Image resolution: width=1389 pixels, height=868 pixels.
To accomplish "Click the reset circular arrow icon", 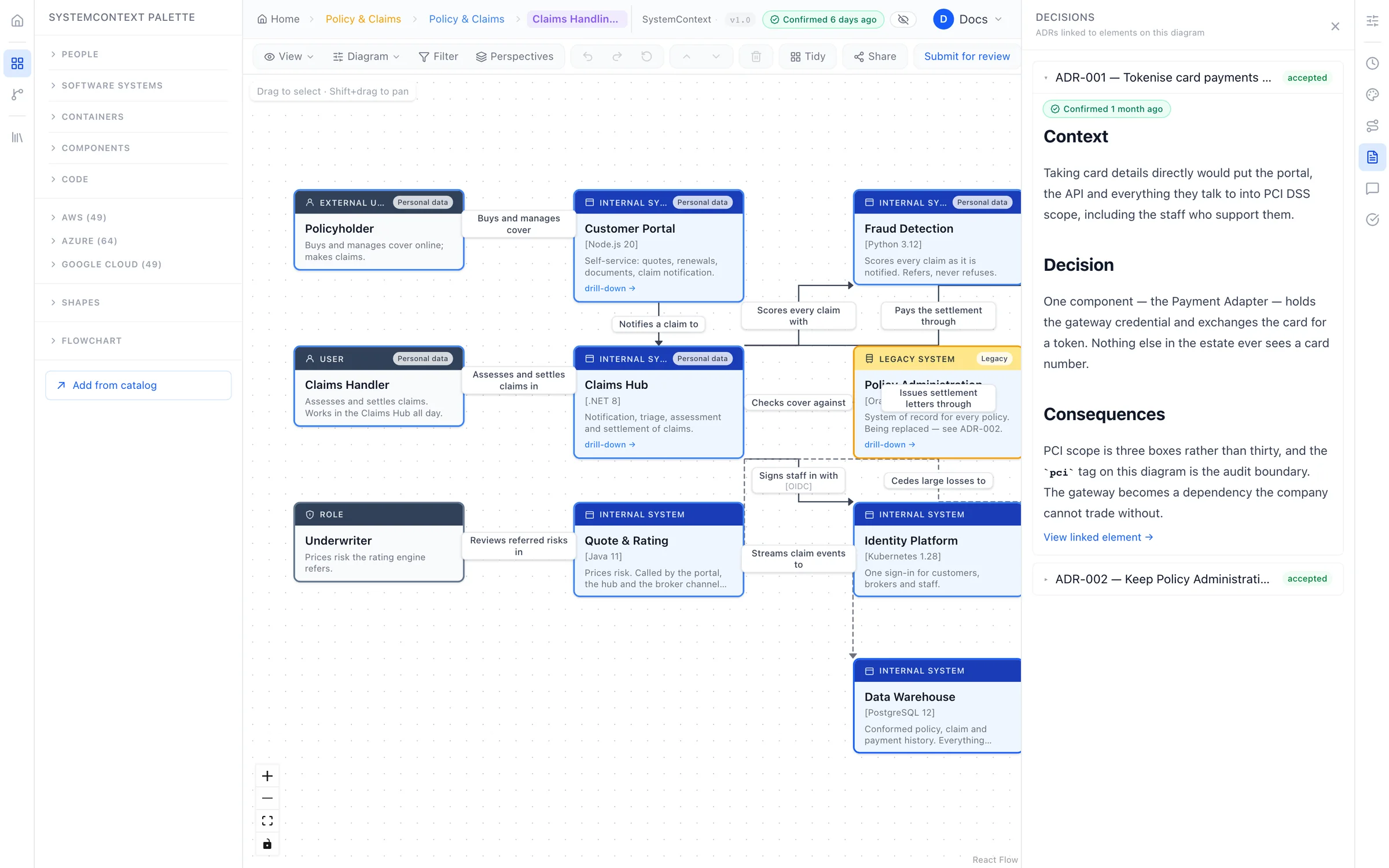I will [646, 56].
